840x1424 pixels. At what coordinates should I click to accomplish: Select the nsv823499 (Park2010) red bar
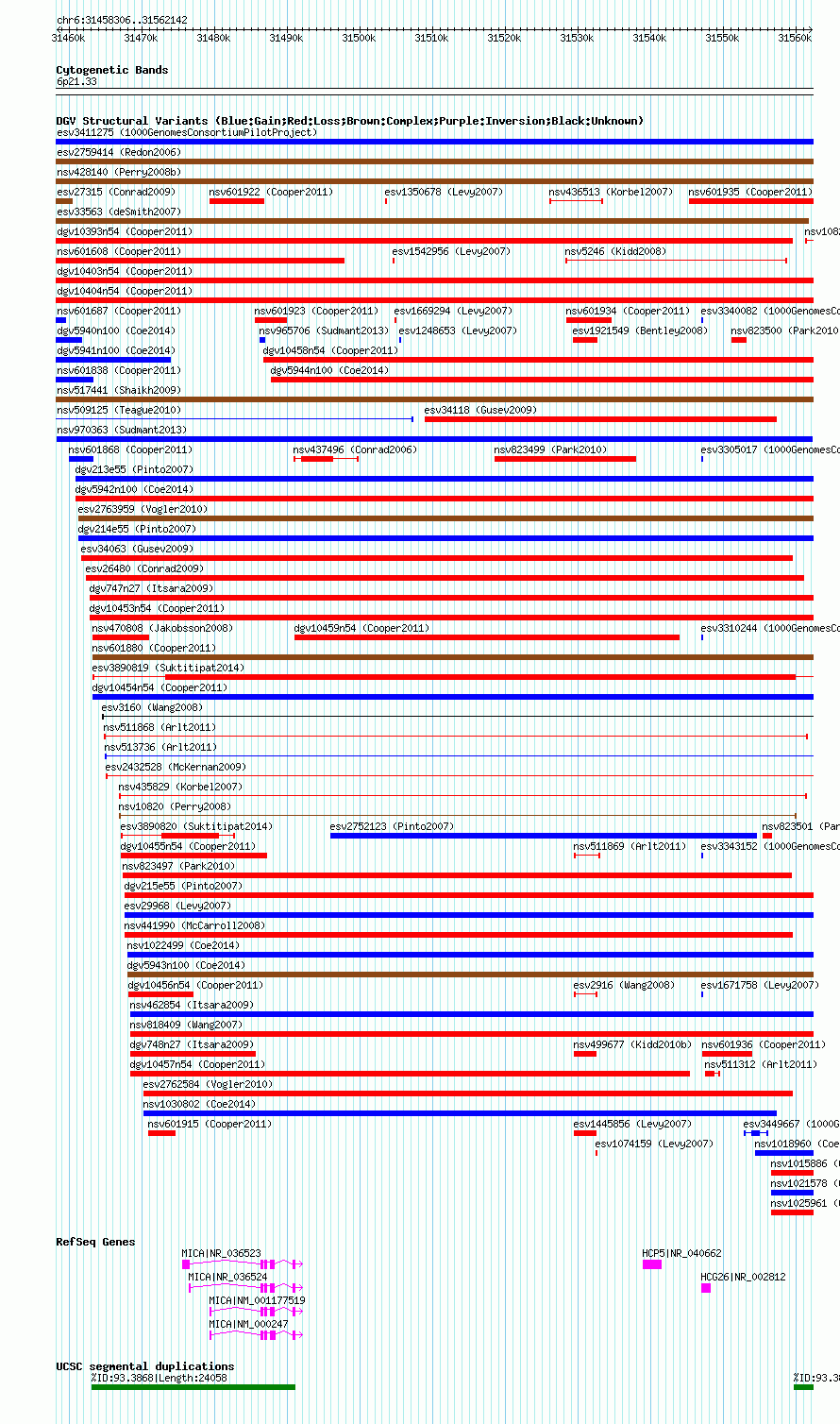[565, 459]
